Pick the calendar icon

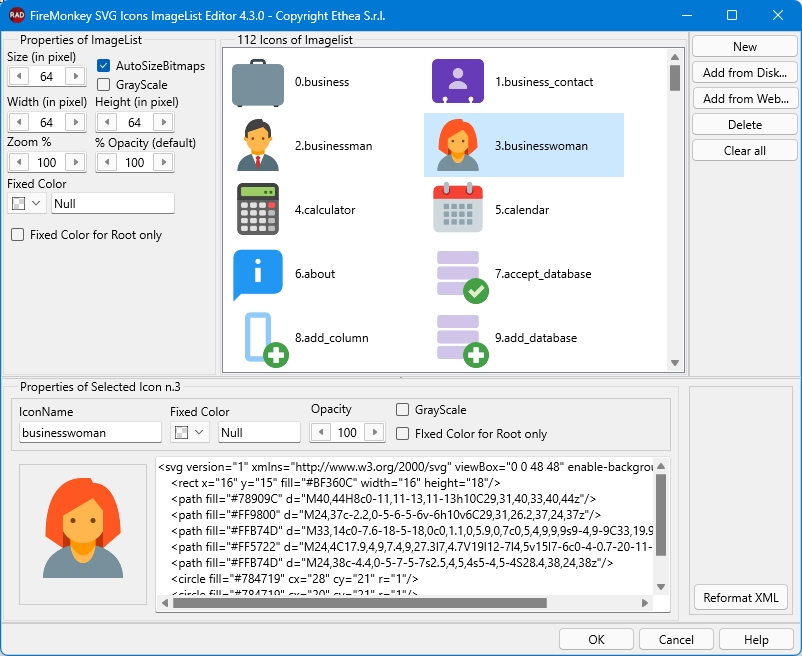point(457,210)
